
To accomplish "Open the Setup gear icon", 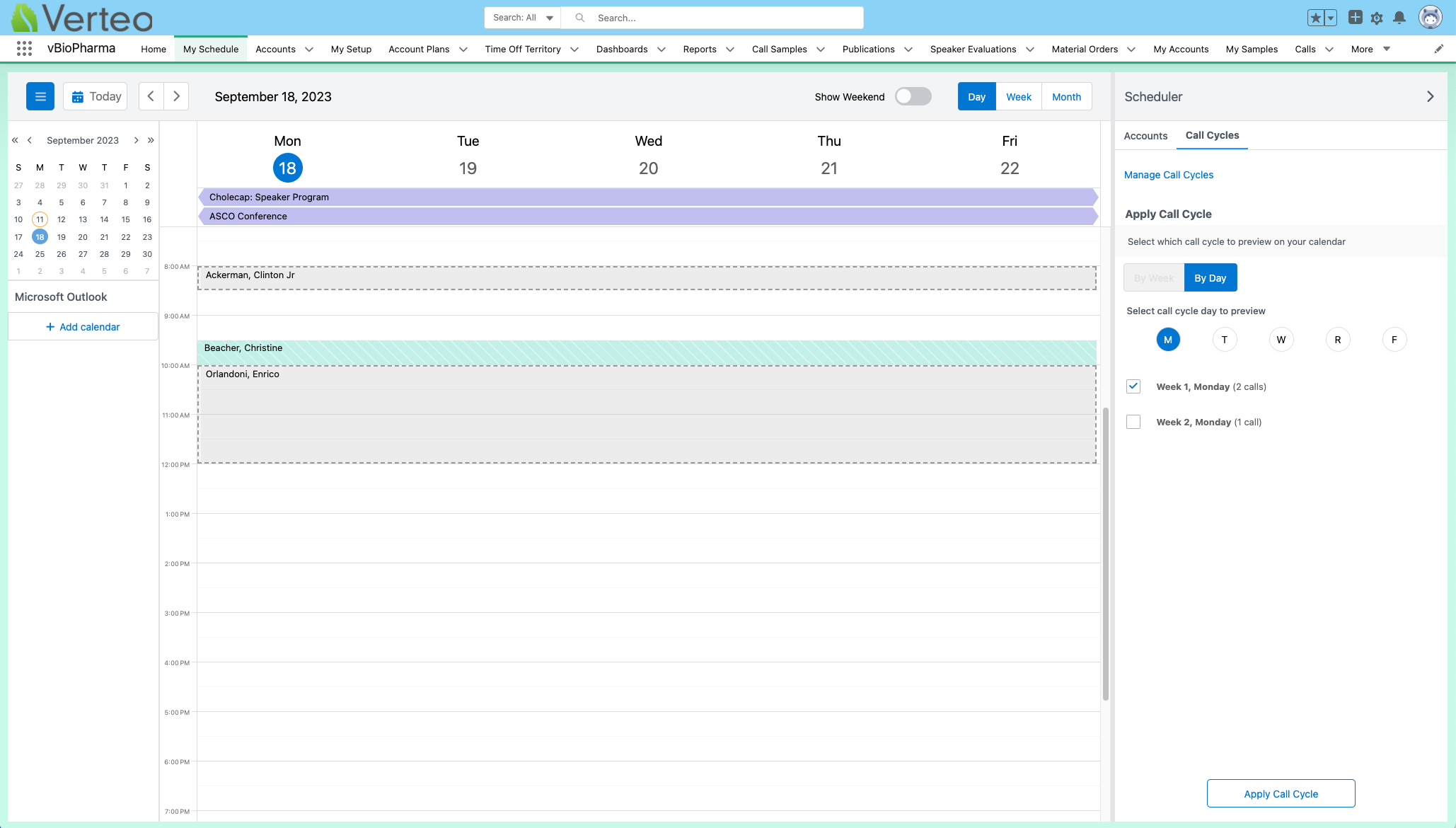I will pyautogui.click(x=1377, y=17).
